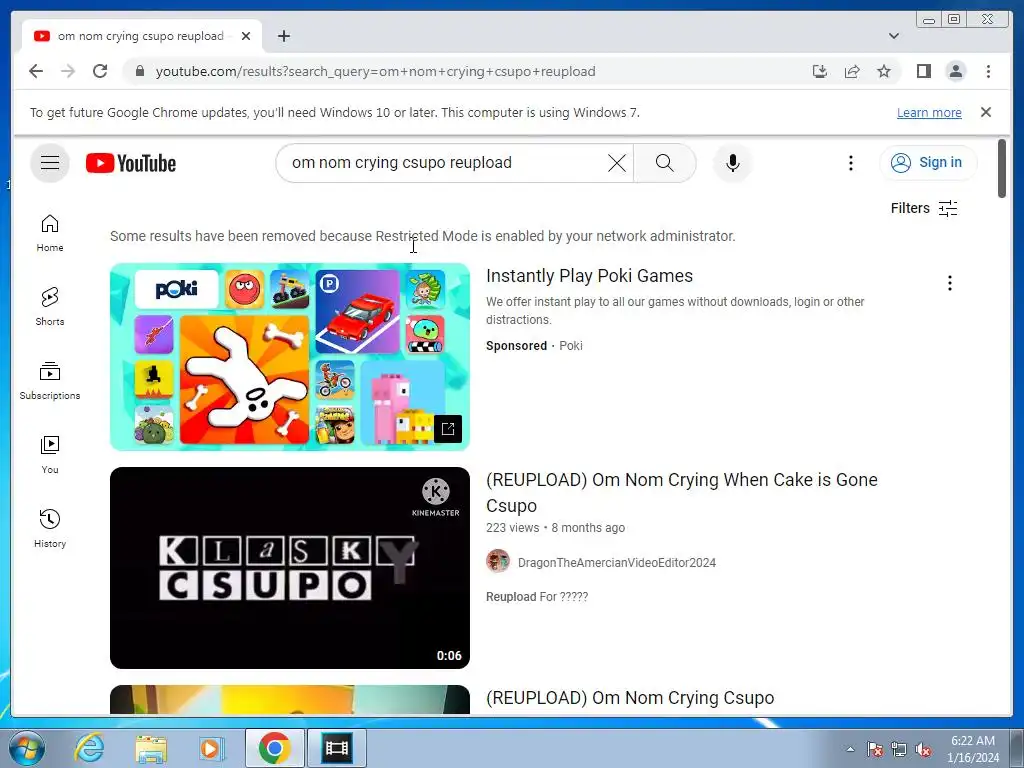The height and width of the screenshot is (768, 1024).
Task: Select the om nom crying csupo reupload tab
Action: coord(142,36)
